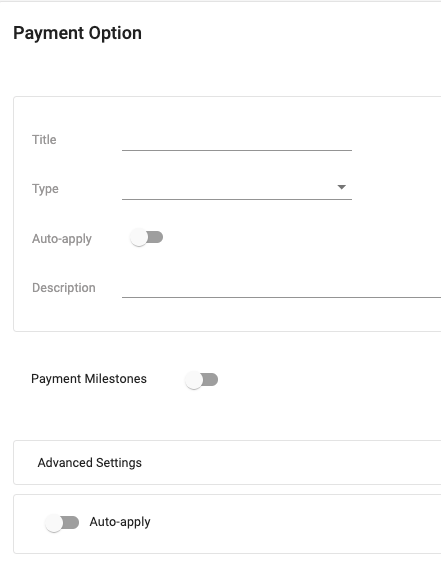Viewport: 441px width, 563px height.
Task: Enable the Auto-apply switch below Type
Action: [x=147, y=238]
